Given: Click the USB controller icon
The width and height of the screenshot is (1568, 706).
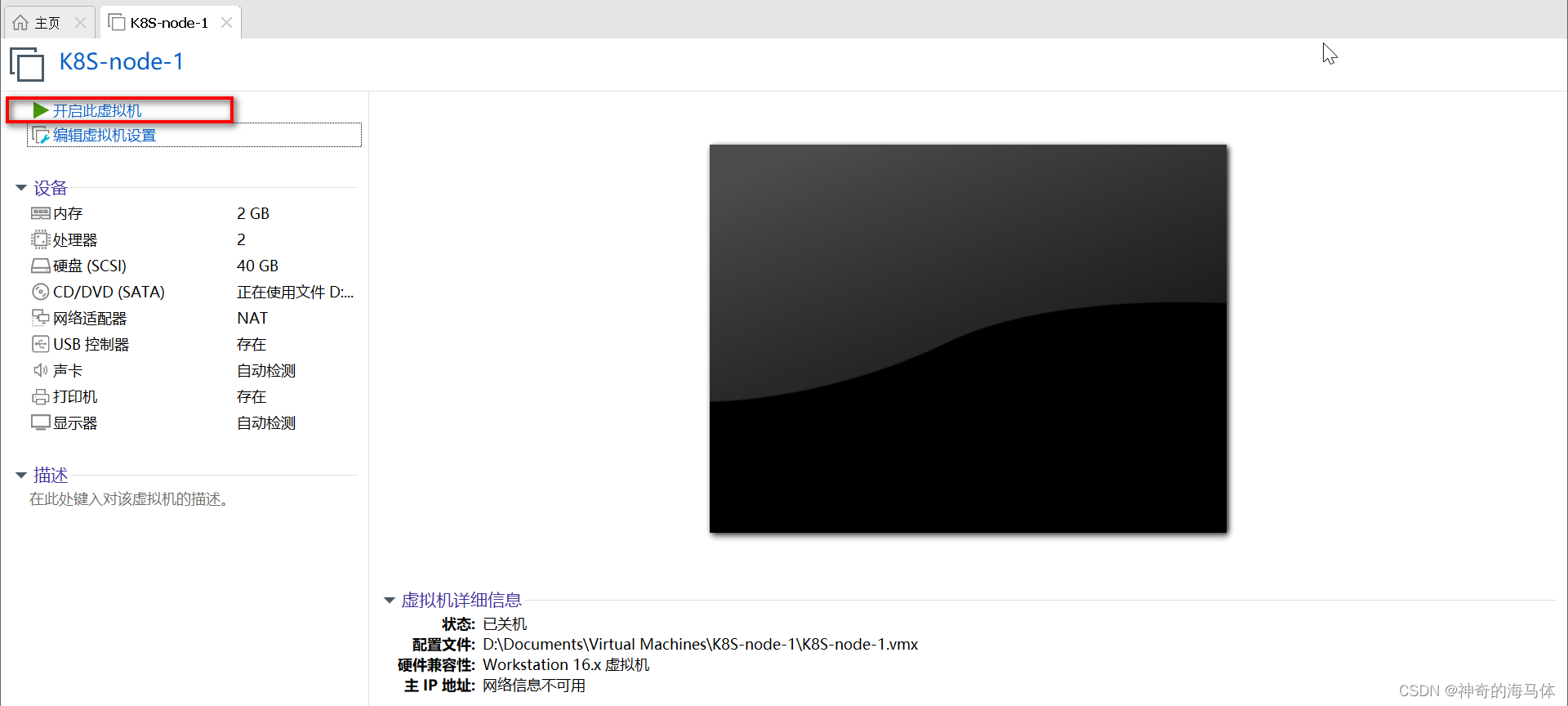Looking at the screenshot, I should pyautogui.click(x=41, y=344).
